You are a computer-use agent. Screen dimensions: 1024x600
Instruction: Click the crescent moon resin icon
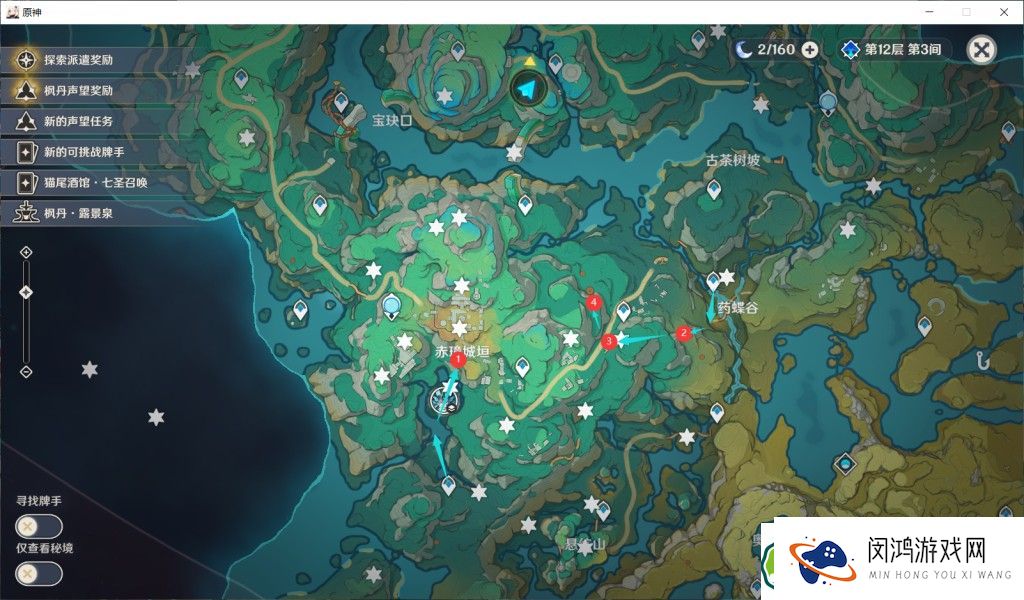click(x=743, y=50)
